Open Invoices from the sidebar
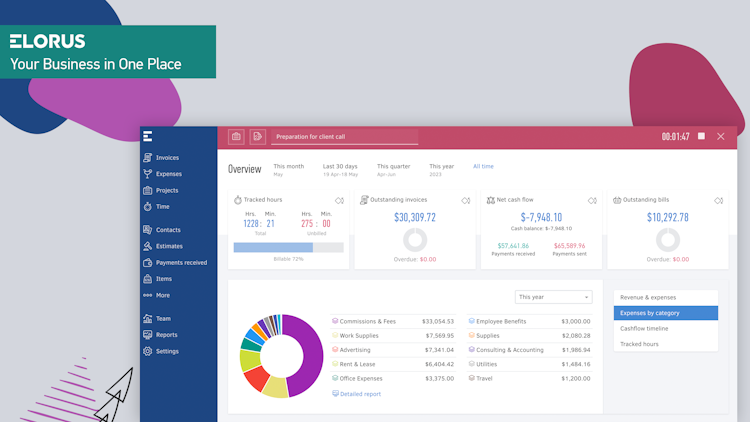 167,157
